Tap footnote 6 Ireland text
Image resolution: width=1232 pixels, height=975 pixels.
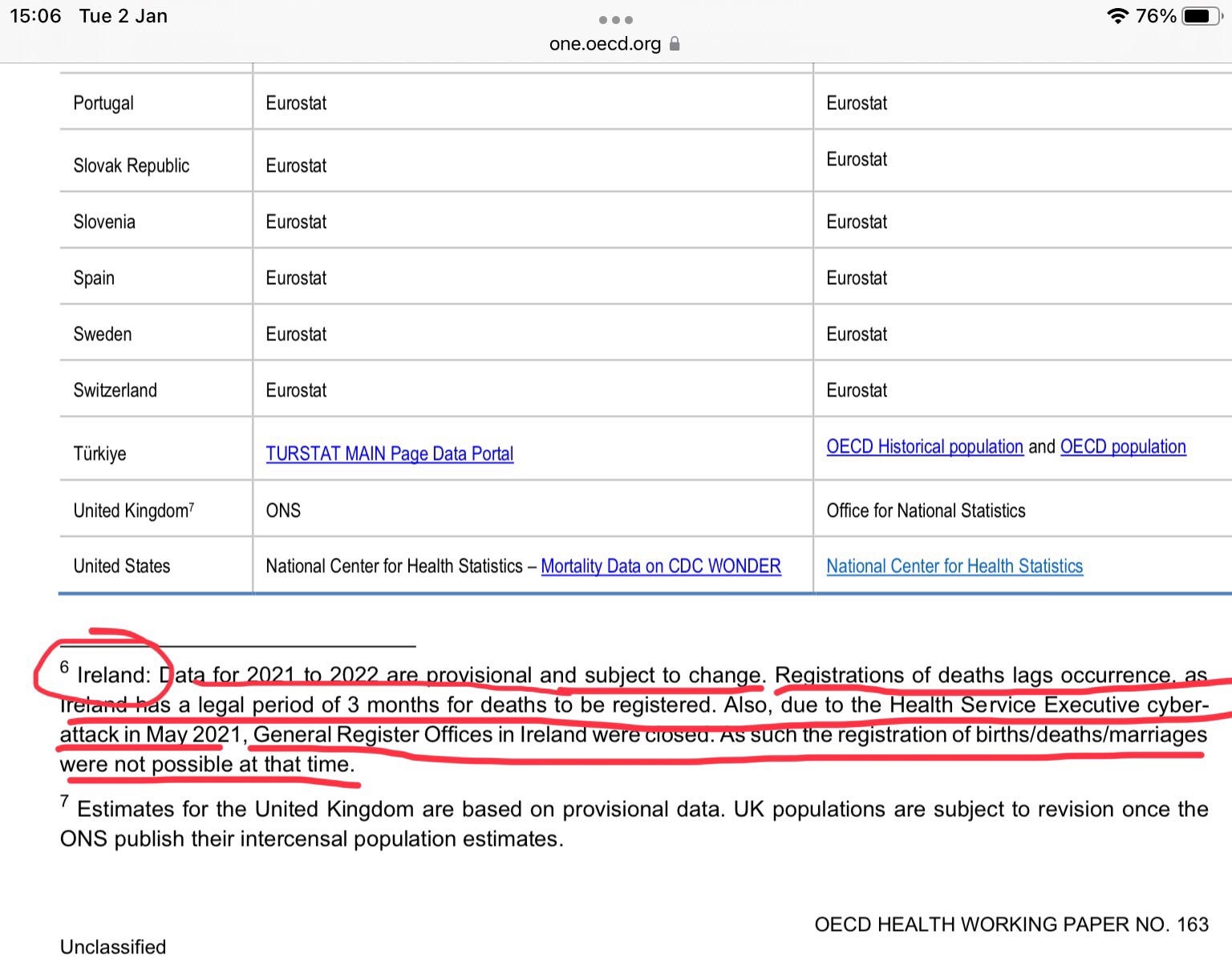(x=634, y=718)
